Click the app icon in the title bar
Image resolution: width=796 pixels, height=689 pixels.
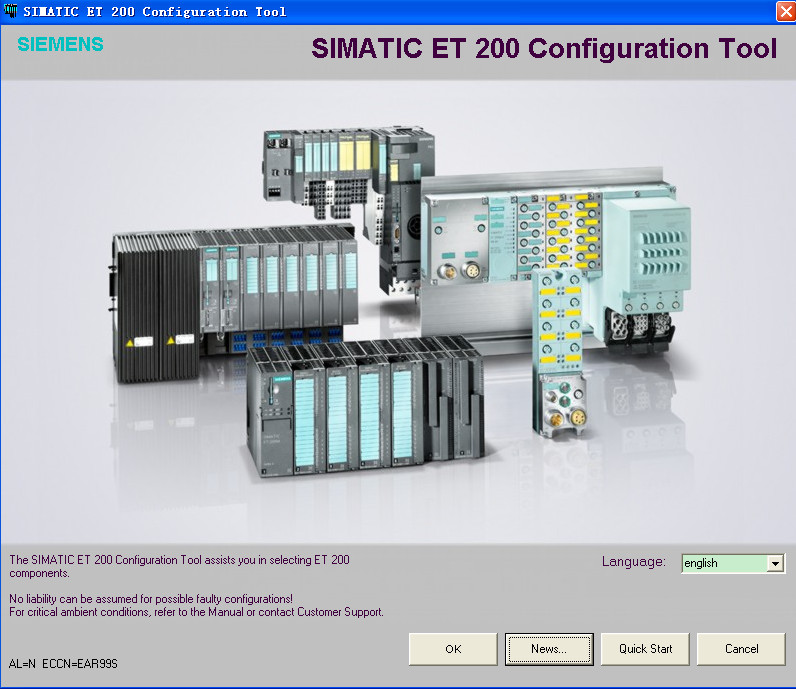(11, 11)
